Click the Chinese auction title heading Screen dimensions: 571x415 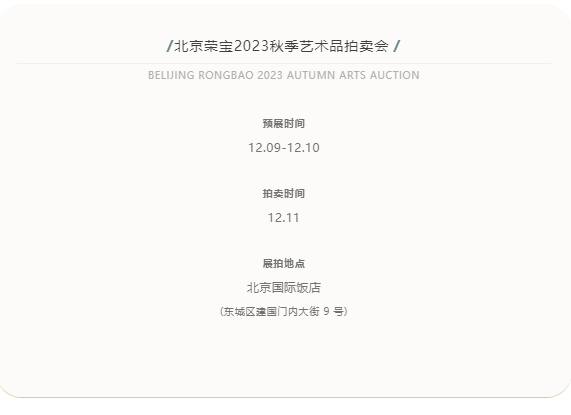click(283, 46)
